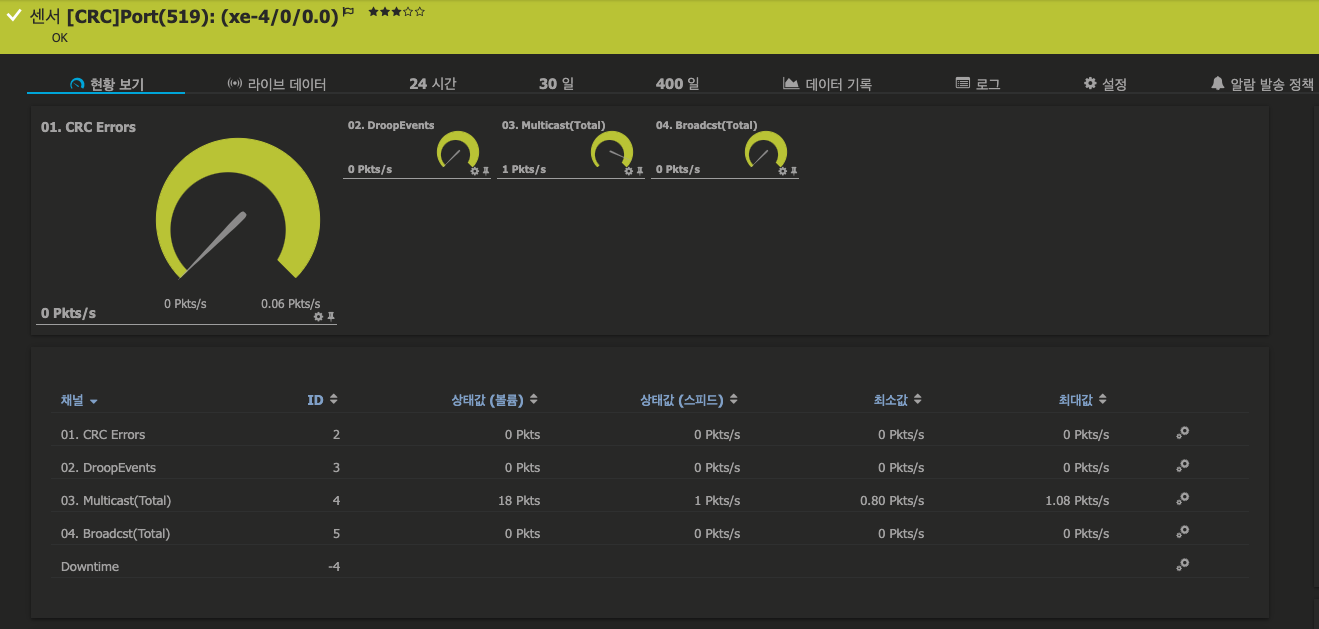Open the 데이터 기록 tab

[x=827, y=84]
